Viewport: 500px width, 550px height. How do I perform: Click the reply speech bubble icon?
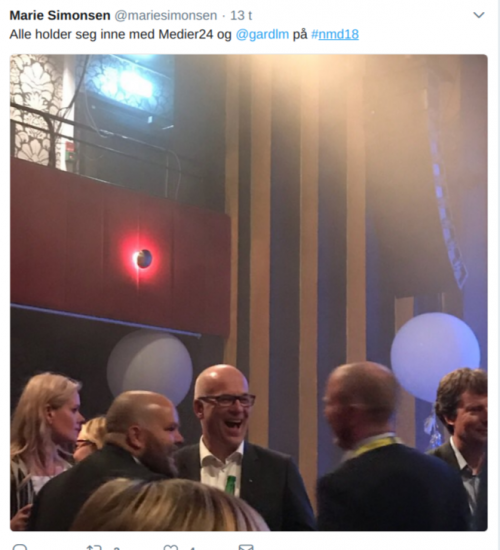20,547
